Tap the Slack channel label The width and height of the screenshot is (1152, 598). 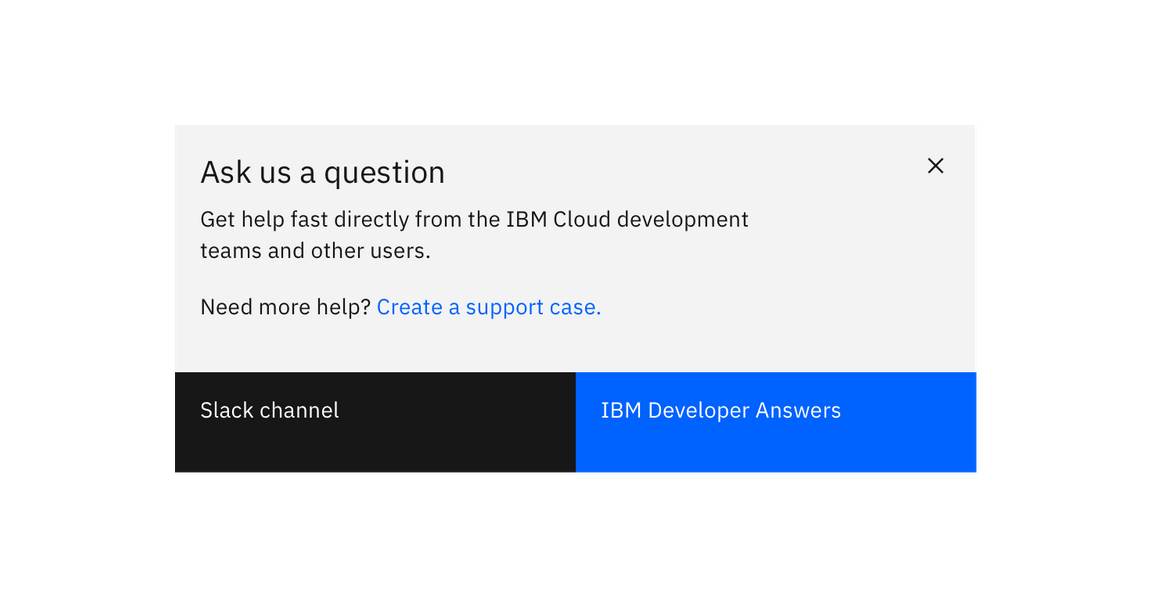tap(269, 410)
